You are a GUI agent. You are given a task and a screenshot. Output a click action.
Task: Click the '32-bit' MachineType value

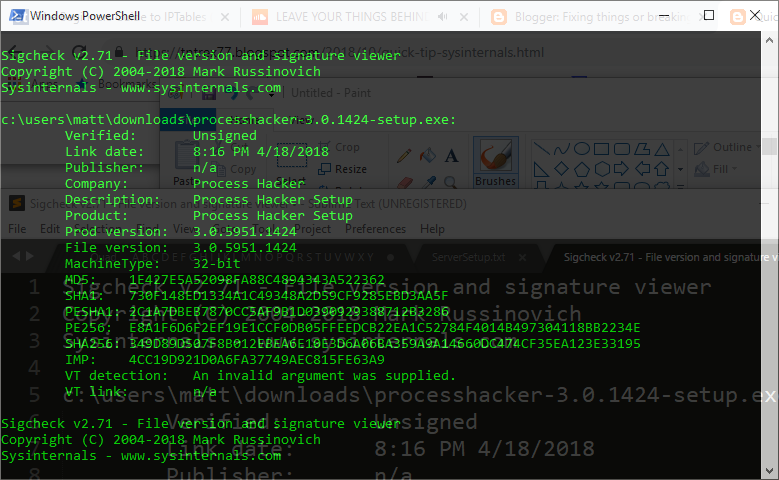pyautogui.click(x=217, y=263)
